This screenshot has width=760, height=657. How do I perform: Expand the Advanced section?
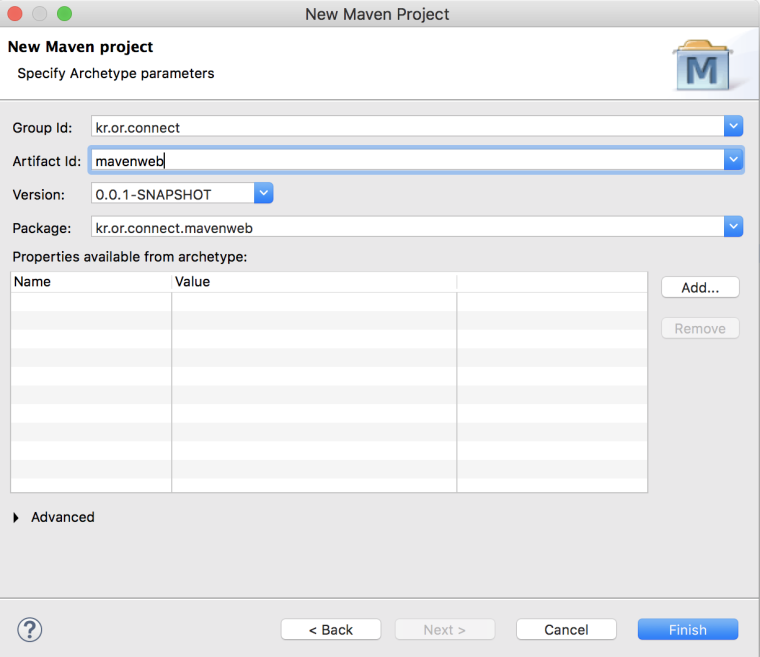click(x=16, y=518)
